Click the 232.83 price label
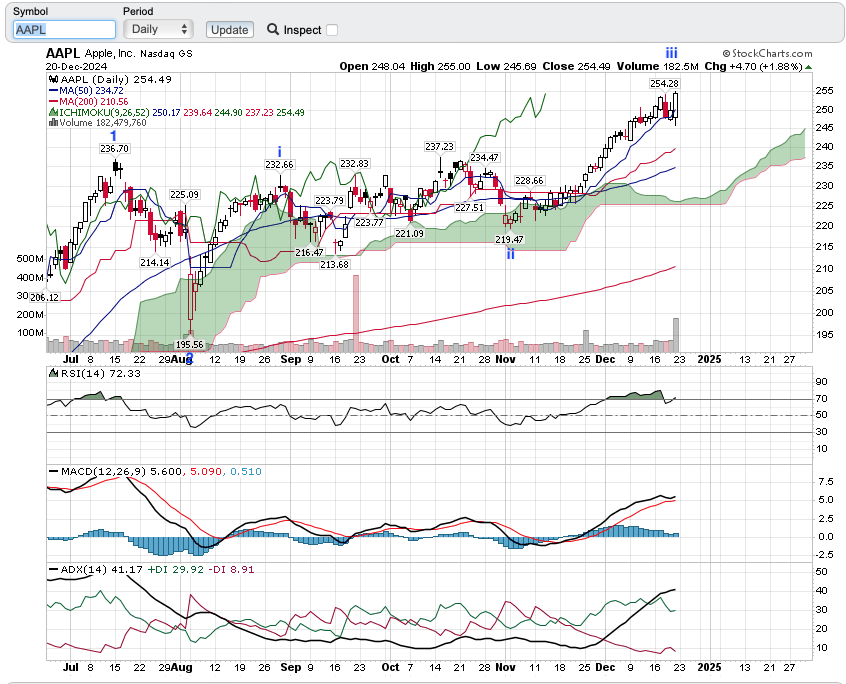This screenshot has height=684, width=846. pyautogui.click(x=354, y=163)
